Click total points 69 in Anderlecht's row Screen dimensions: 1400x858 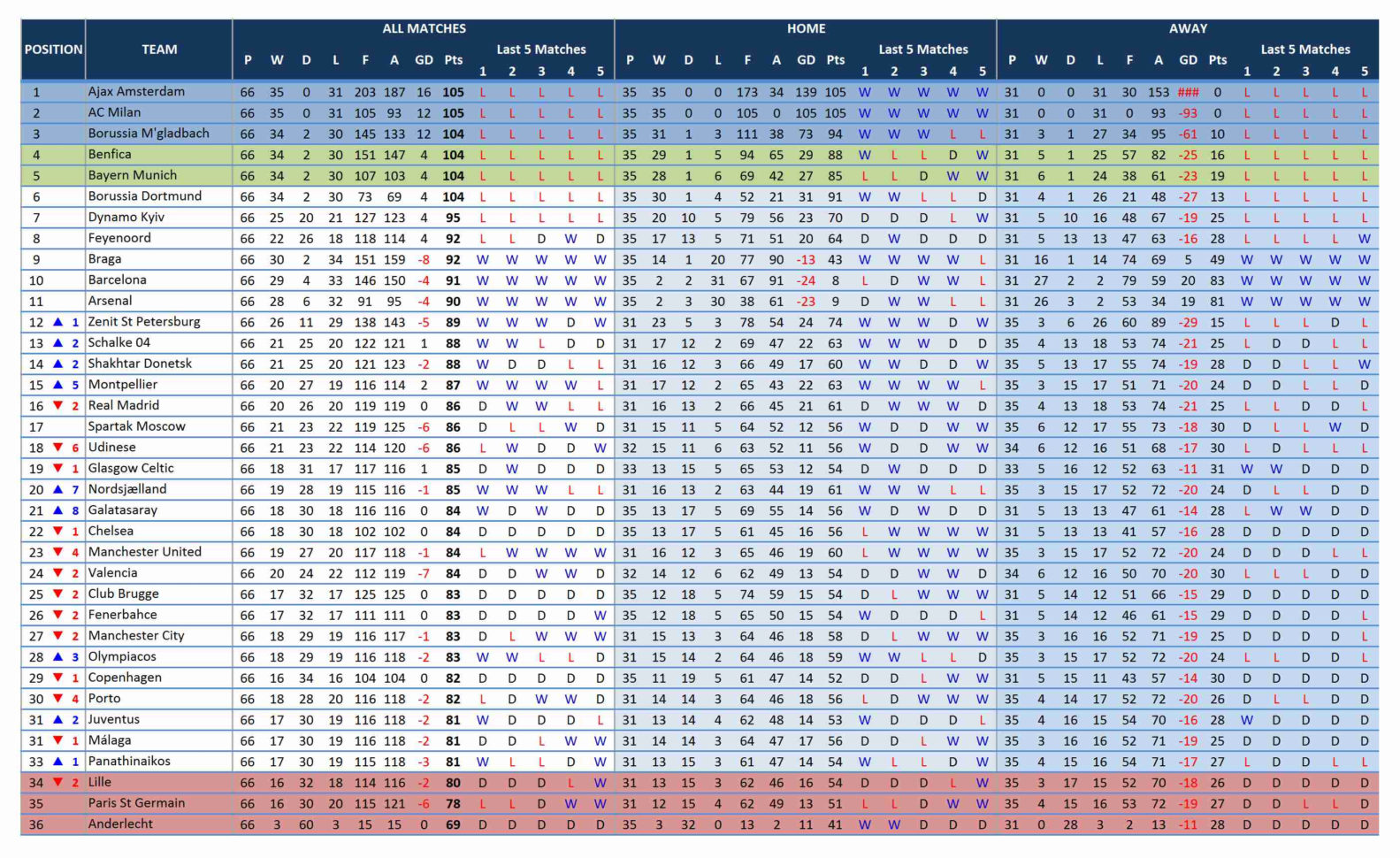click(x=453, y=824)
